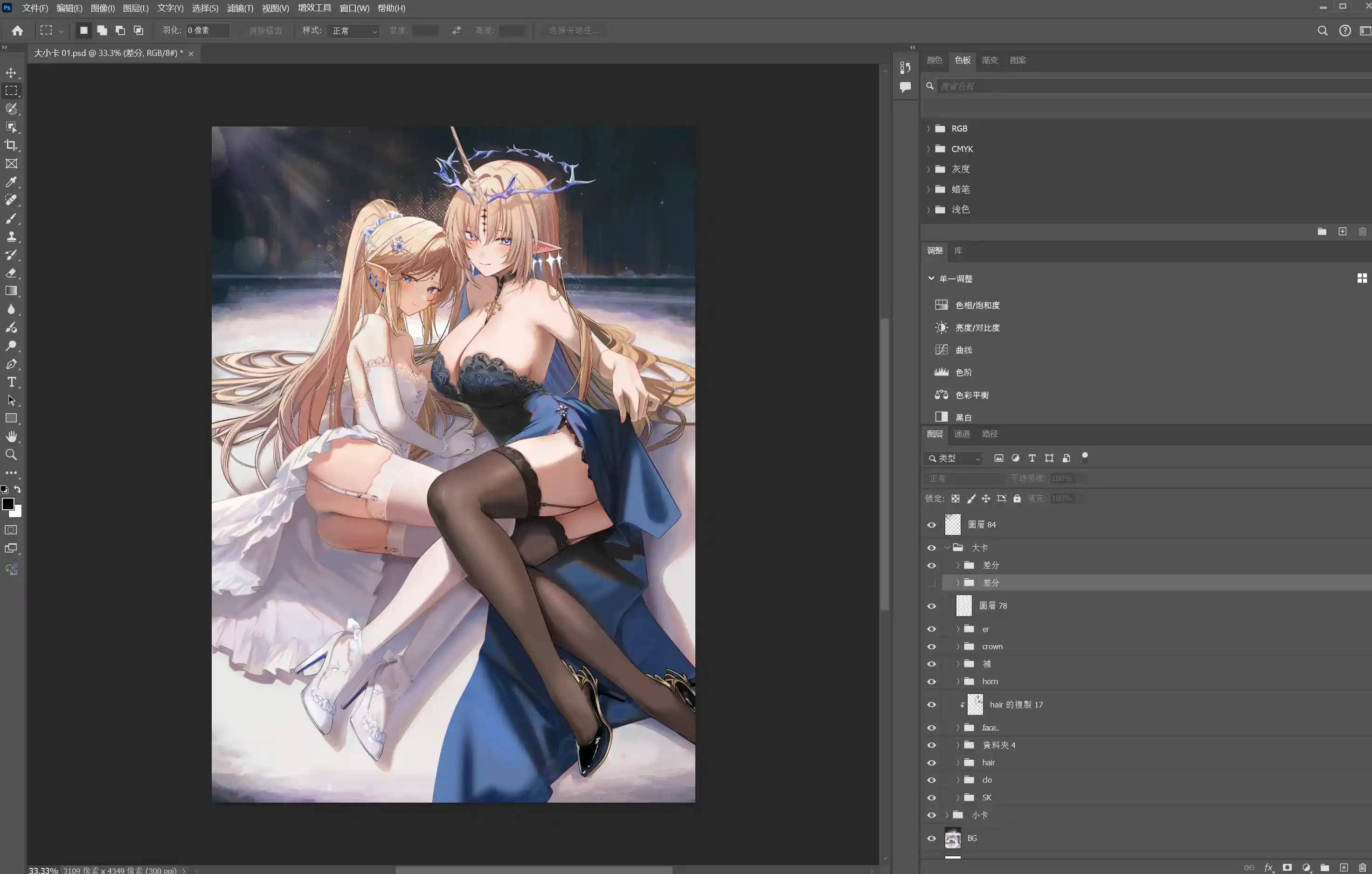Add a 曲线 adjustment
Image resolution: width=1372 pixels, height=874 pixels.
click(x=963, y=350)
